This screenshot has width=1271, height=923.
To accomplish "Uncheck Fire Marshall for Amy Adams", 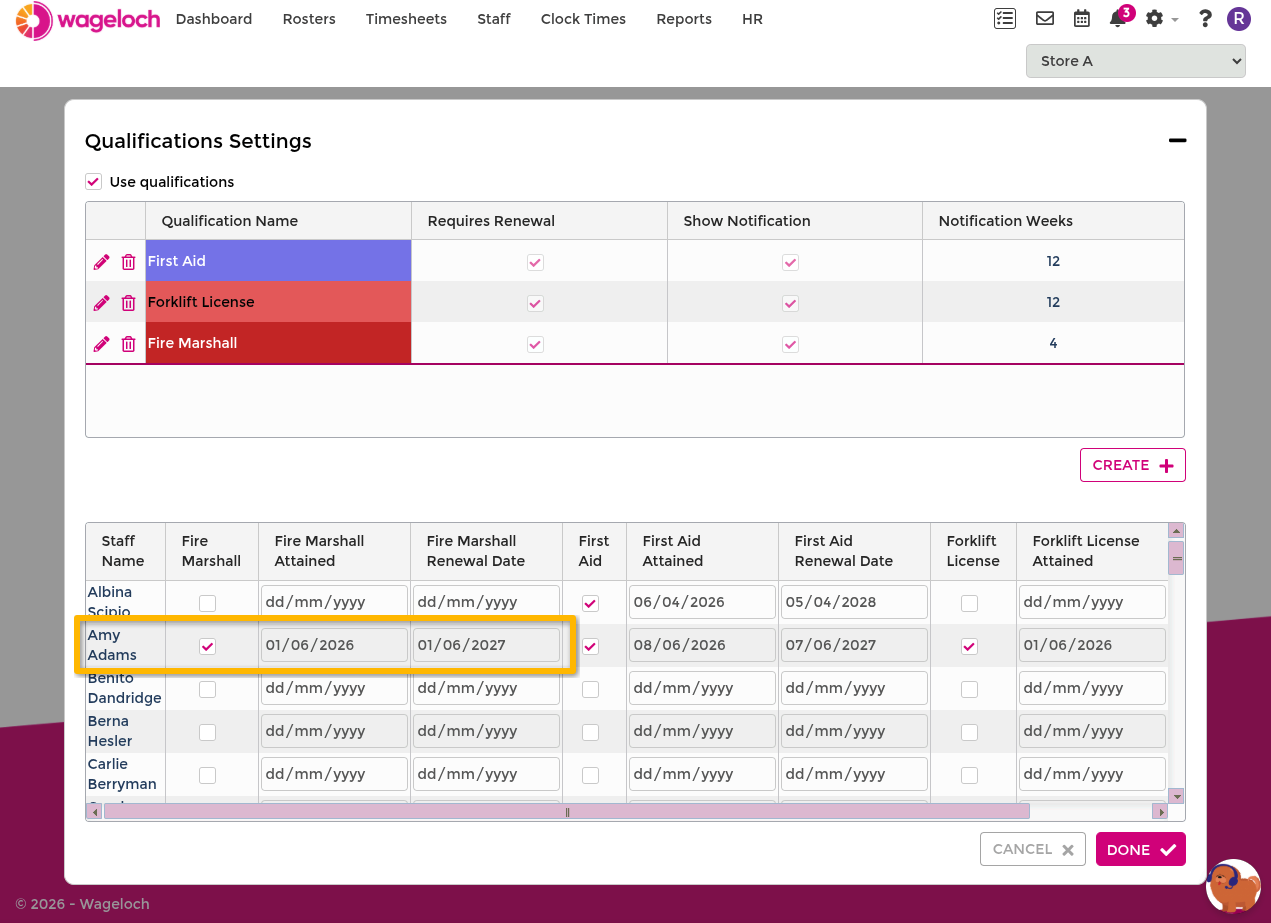I will 207,646.
